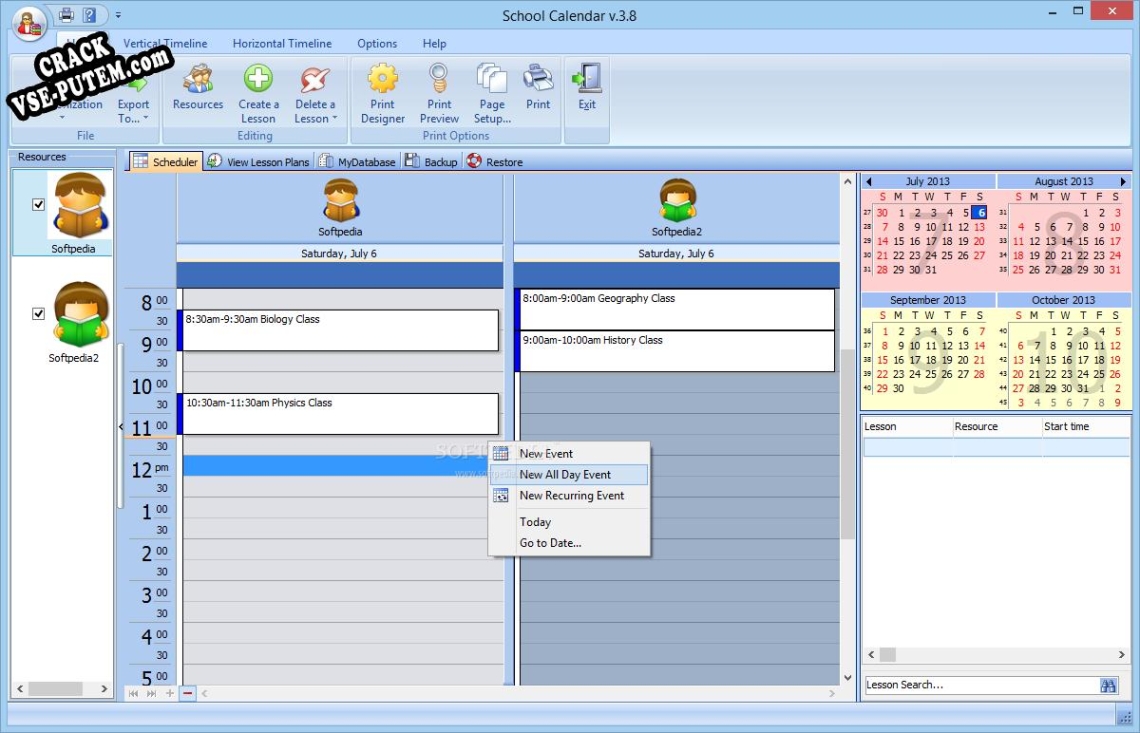Open Print Designer tool
Screen dimensions: 1140x733
[x=383, y=80]
